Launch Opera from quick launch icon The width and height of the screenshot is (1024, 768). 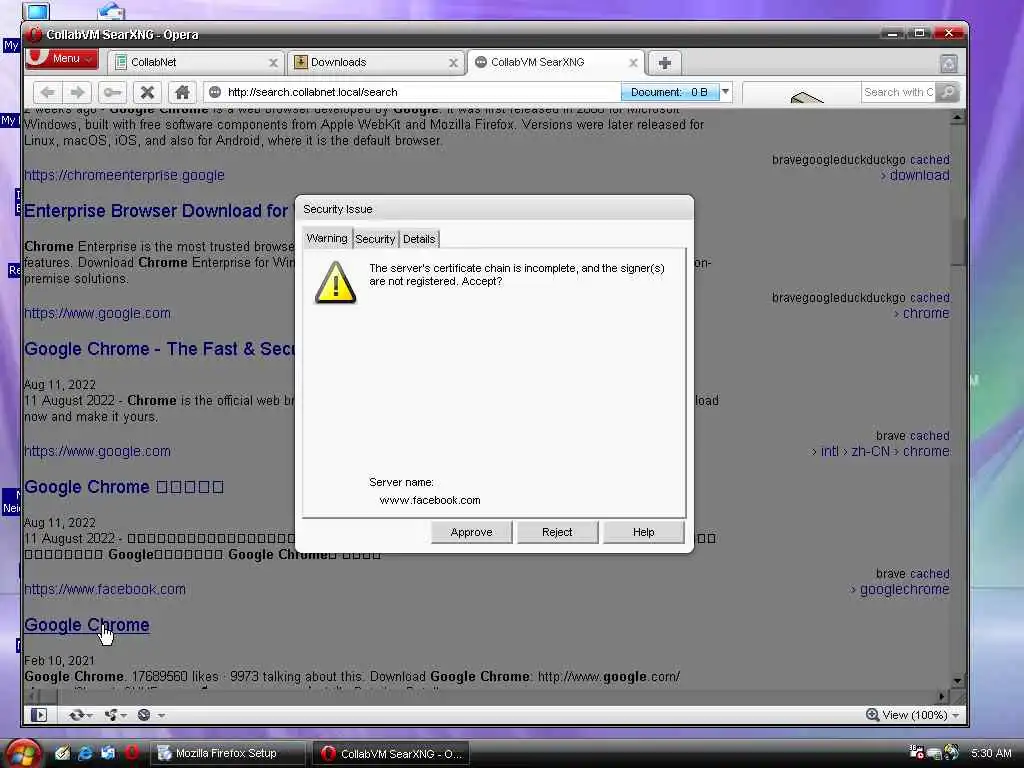(x=131, y=753)
